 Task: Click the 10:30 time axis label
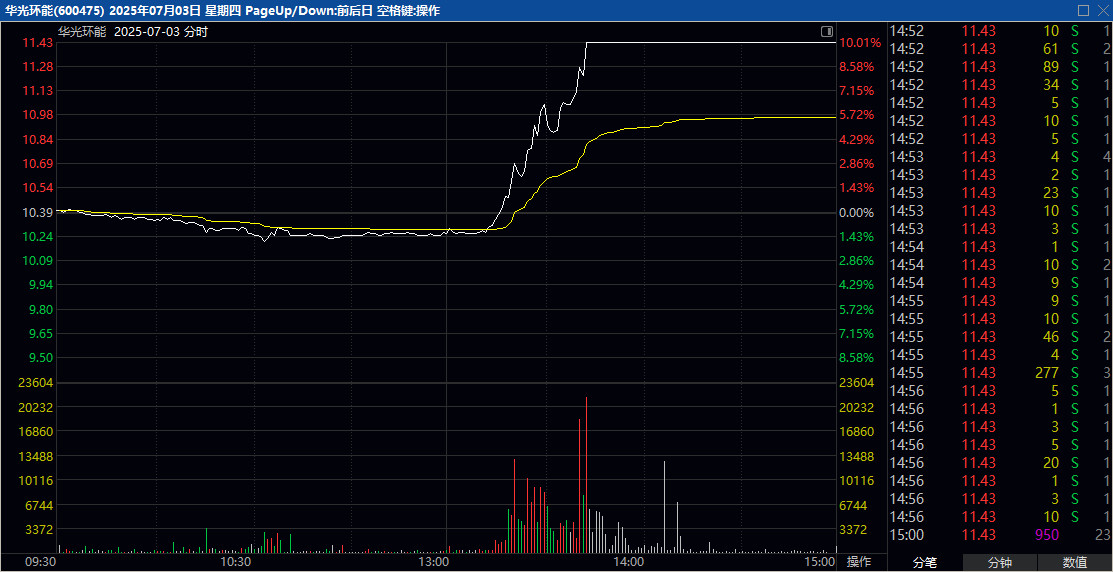tap(236, 562)
